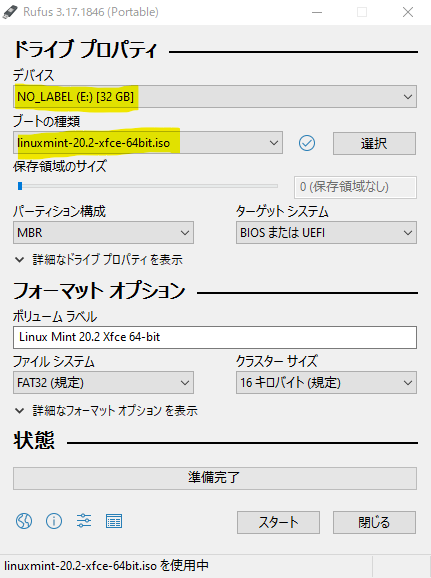The image size is (431, 578).
Task: Click status bar text linuxmint-20.2-xfce-64bit.iso を使用中
Action: [107, 565]
